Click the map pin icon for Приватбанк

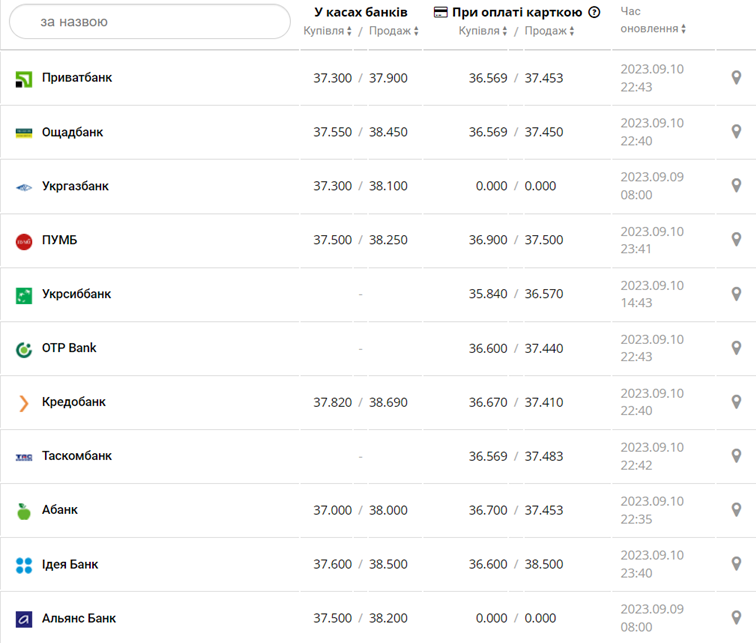[x=736, y=78]
